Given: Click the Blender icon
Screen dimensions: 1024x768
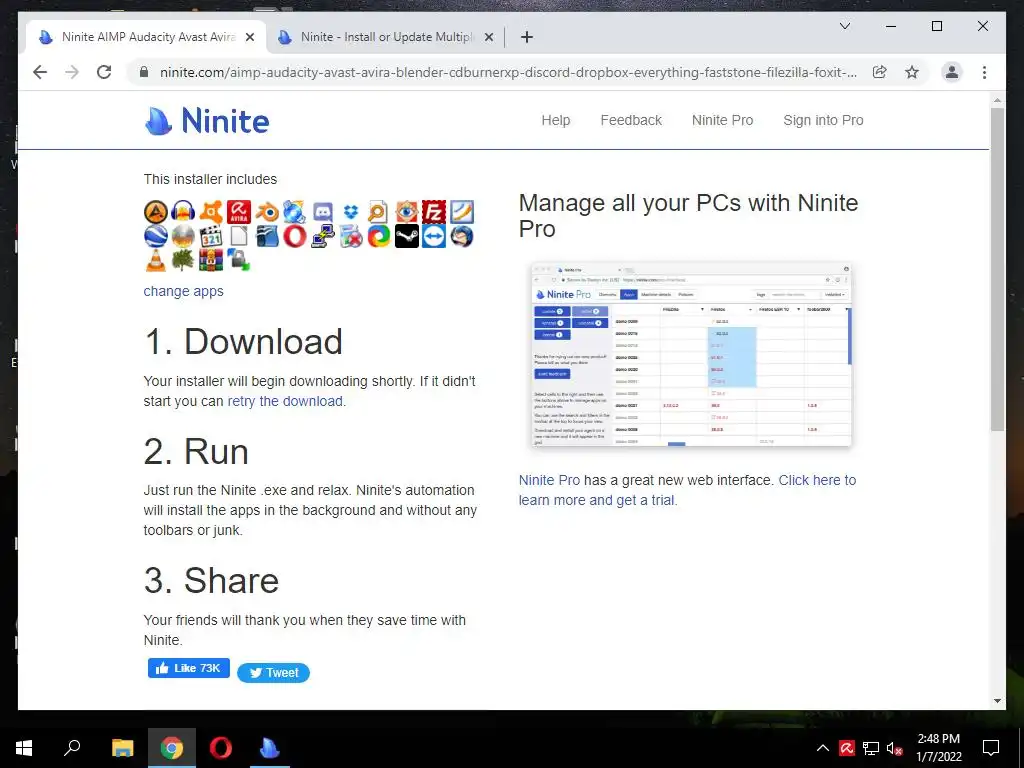Looking at the screenshot, I should pos(267,212).
